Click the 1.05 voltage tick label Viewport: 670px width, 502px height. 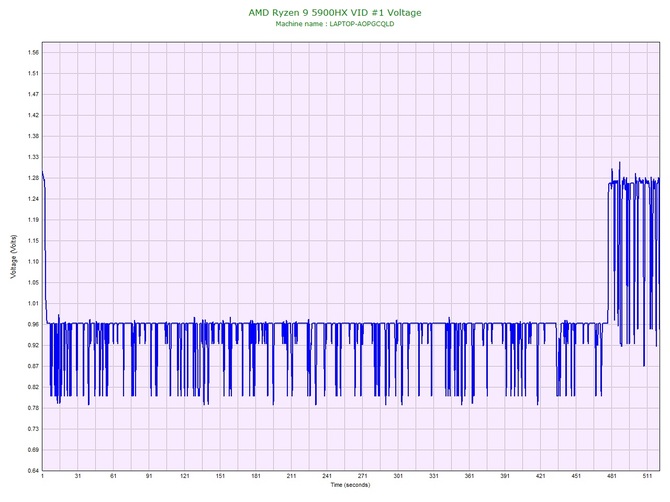coord(33,283)
